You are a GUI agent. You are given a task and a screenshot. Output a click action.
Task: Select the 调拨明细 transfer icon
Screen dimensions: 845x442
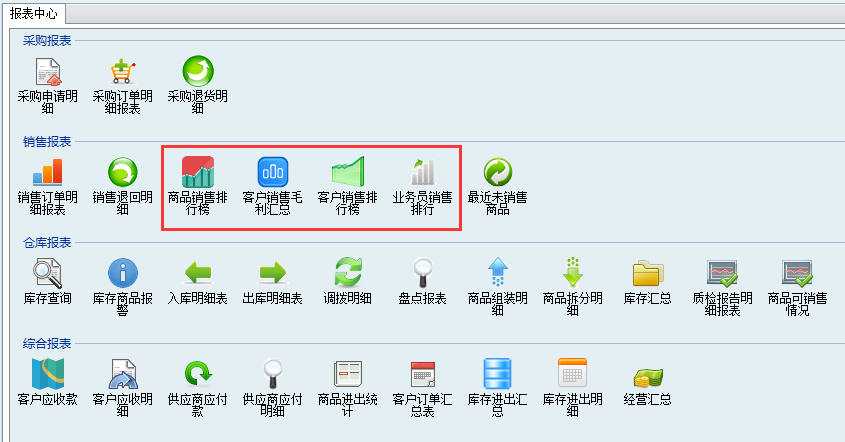(x=347, y=272)
